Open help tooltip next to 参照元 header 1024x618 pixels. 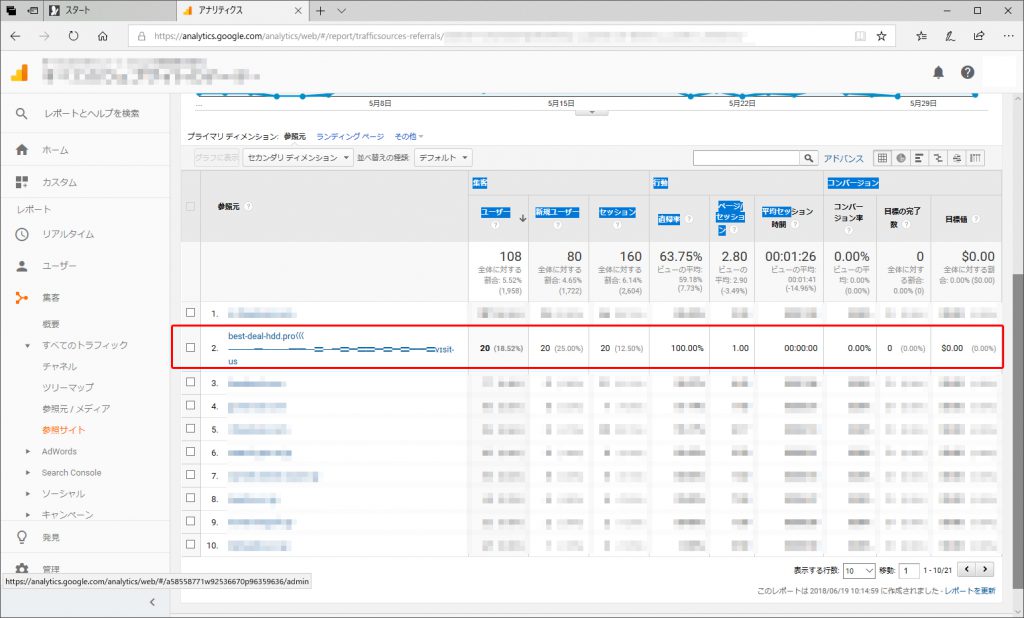point(249,206)
